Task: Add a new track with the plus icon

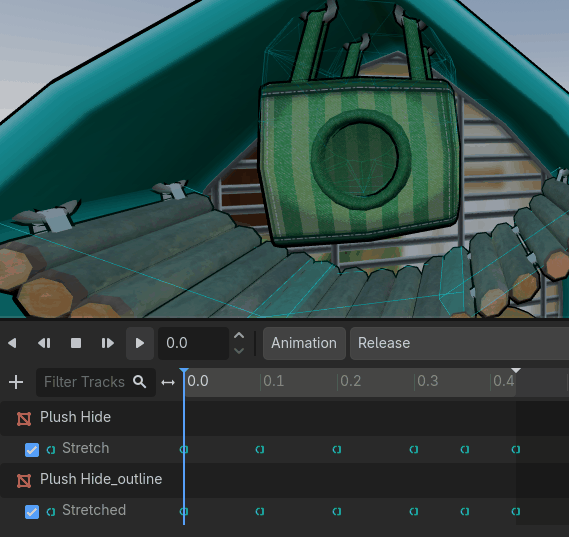Action: tap(16, 382)
